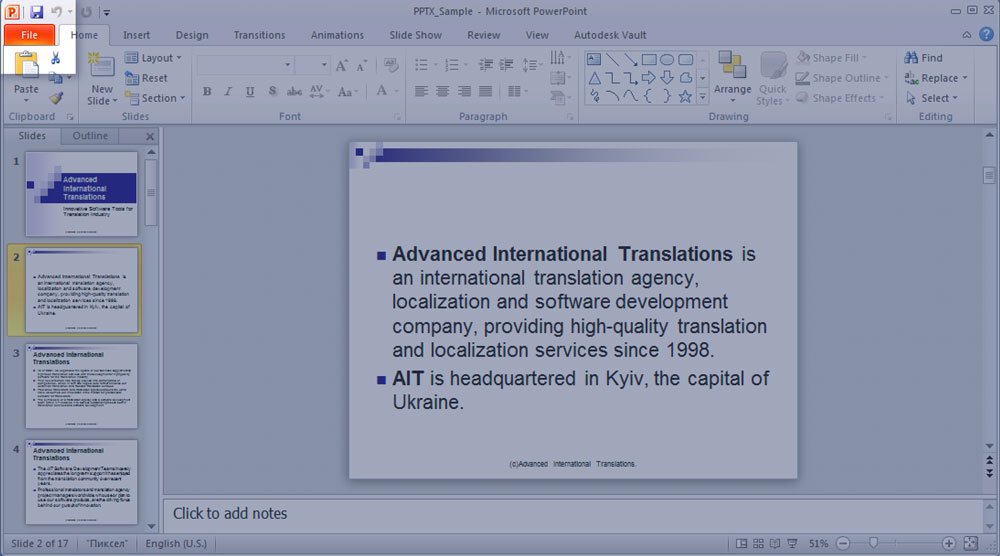Click the Cut scissors icon
The image size is (1000, 556).
coord(55,59)
